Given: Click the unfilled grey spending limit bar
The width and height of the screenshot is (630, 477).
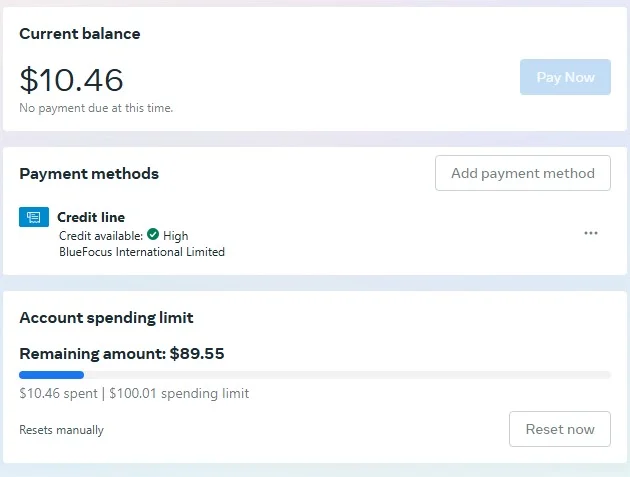Looking at the screenshot, I should [x=348, y=375].
